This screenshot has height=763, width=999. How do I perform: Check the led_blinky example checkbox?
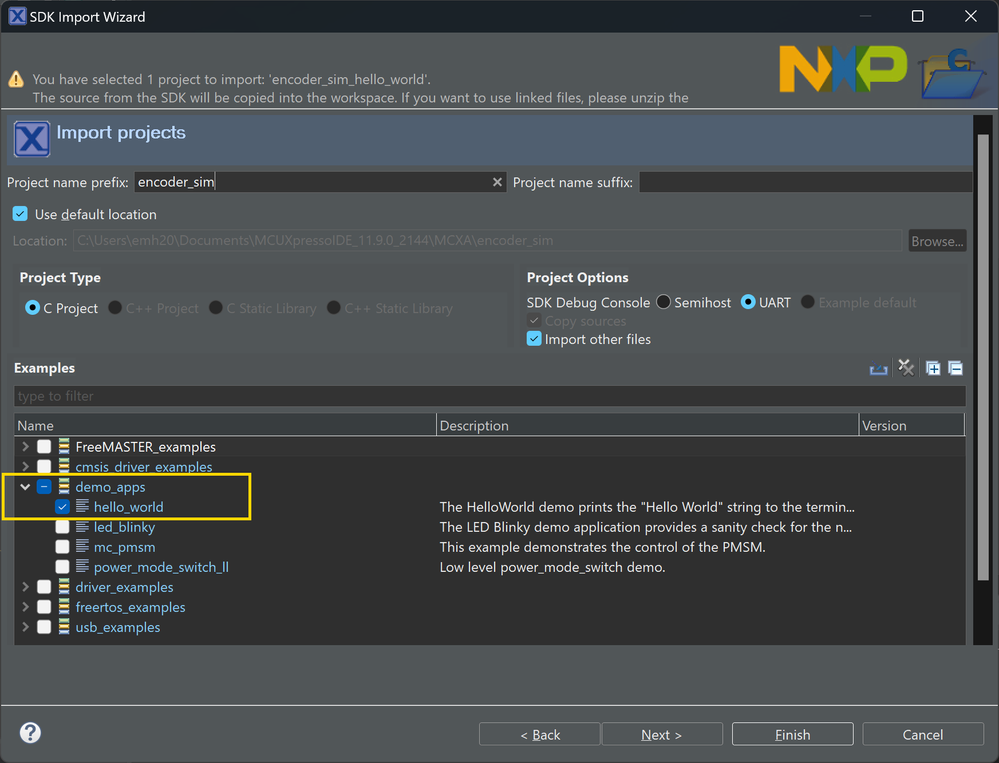pyautogui.click(x=63, y=527)
